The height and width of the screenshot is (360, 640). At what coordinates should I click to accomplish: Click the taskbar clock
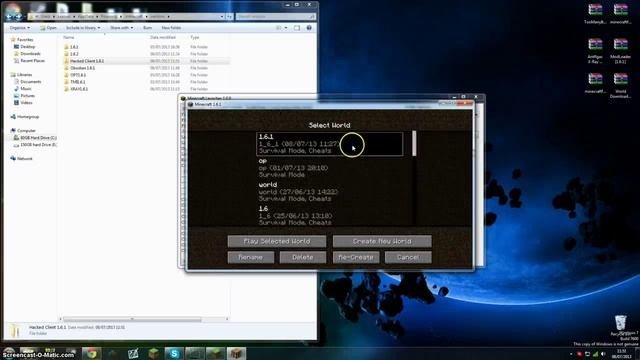pos(622,353)
